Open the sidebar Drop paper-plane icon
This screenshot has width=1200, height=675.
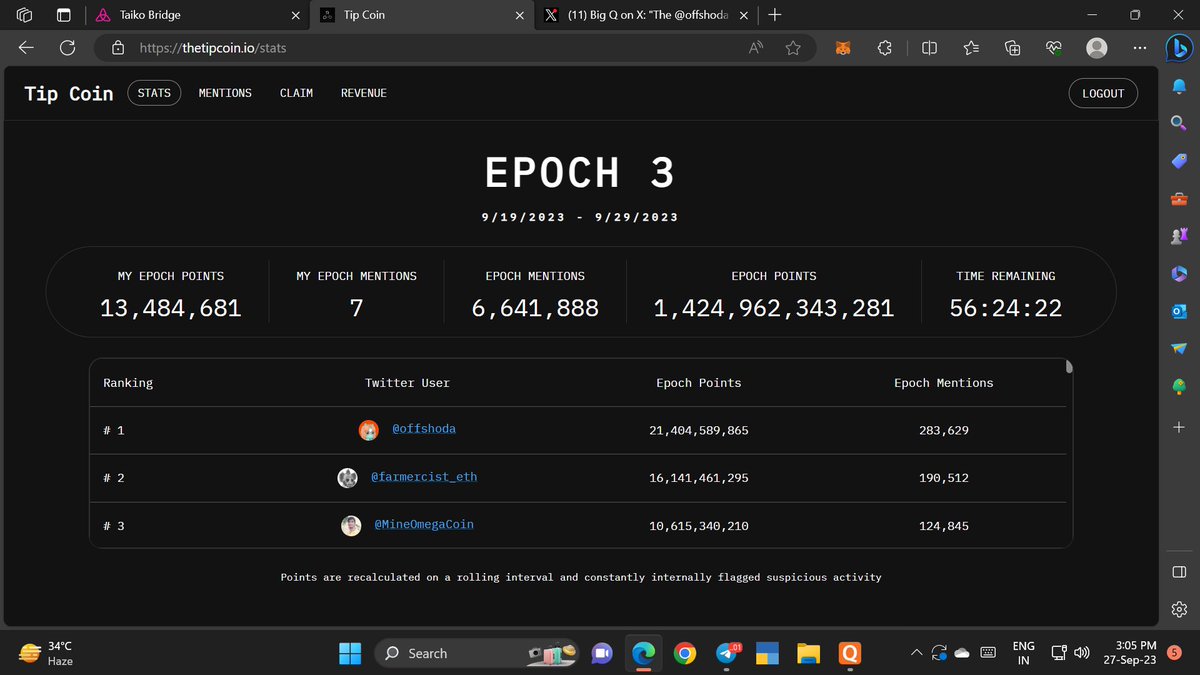point(1178,349)
